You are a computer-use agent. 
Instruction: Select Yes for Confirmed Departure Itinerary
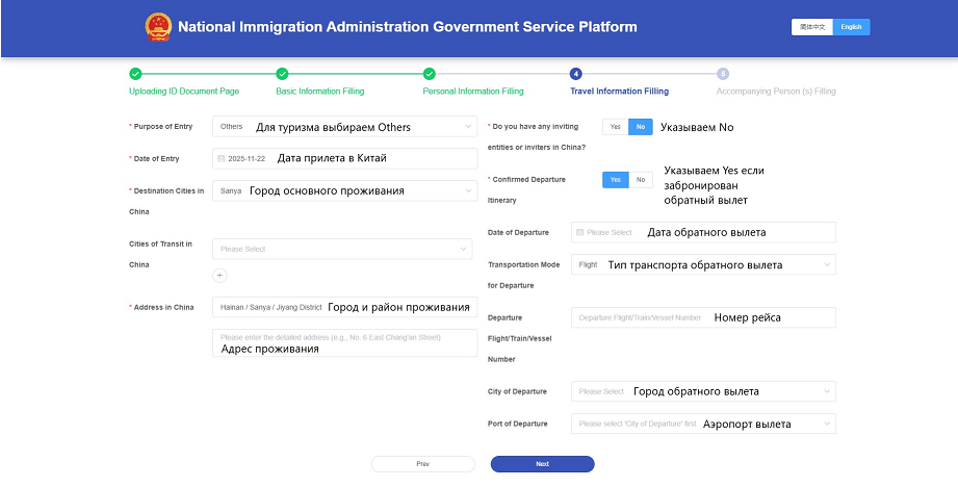coord(615,180)
